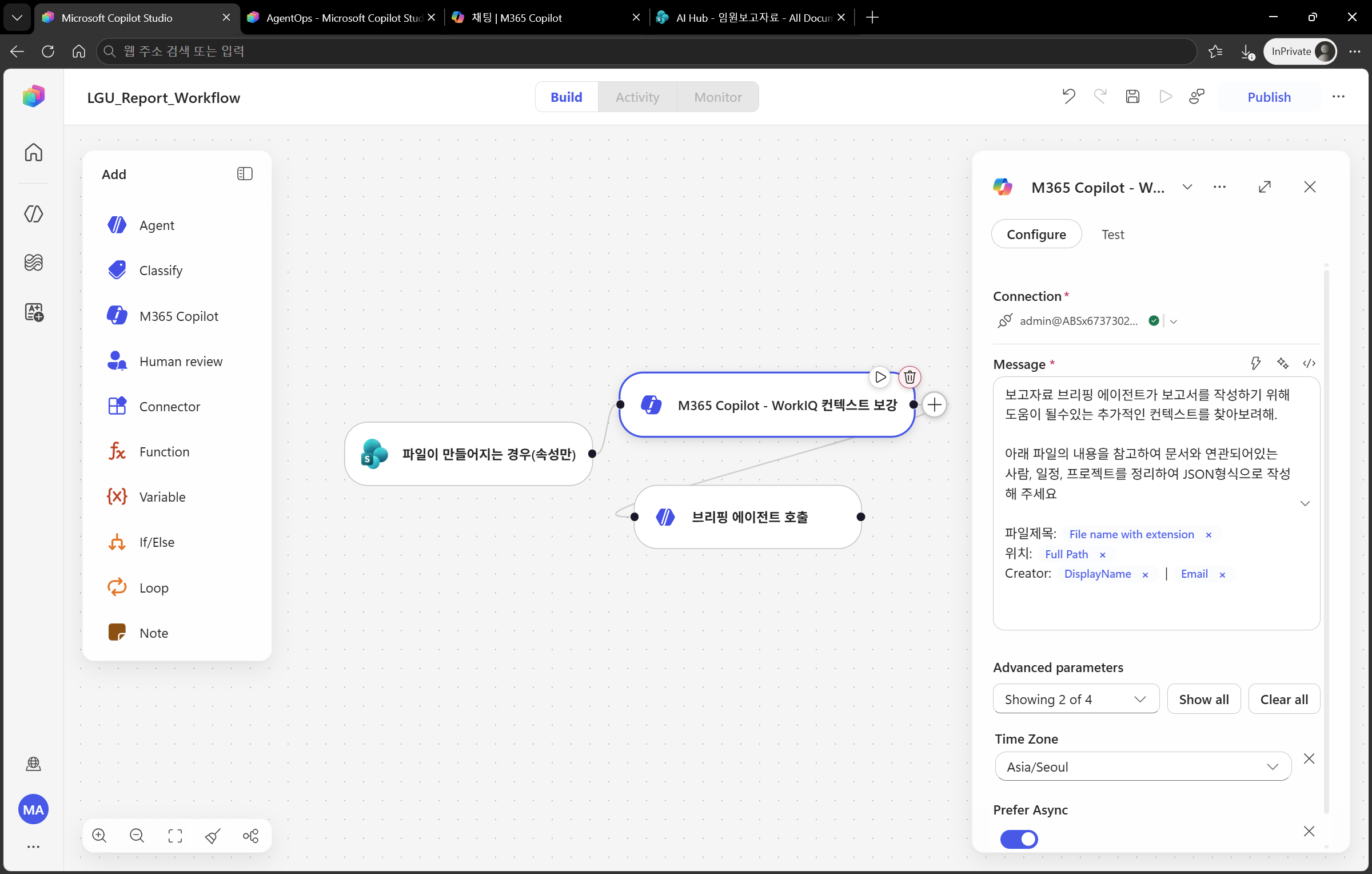Save the workflow with the disk icon
The height and width of the screenshot is (874, 1372).
click(1132, 97)
